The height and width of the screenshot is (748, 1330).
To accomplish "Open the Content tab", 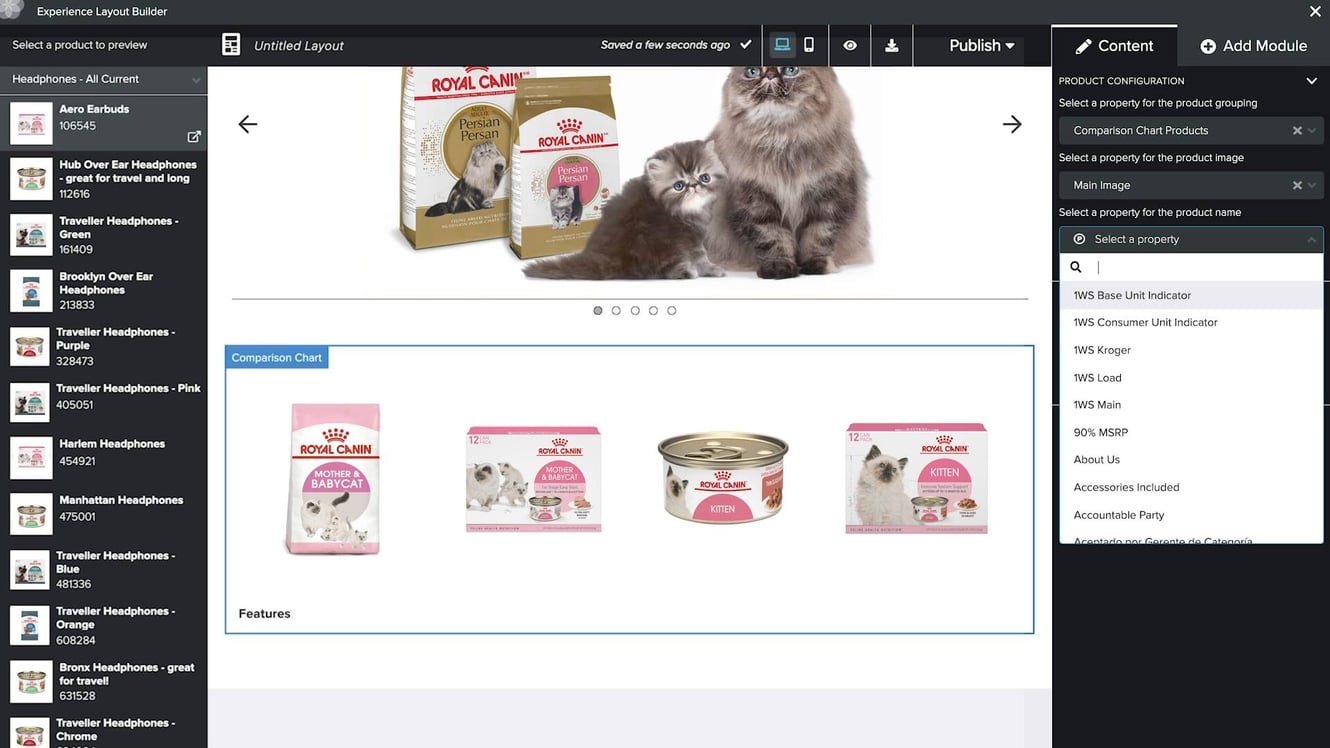I will 1114,46.
